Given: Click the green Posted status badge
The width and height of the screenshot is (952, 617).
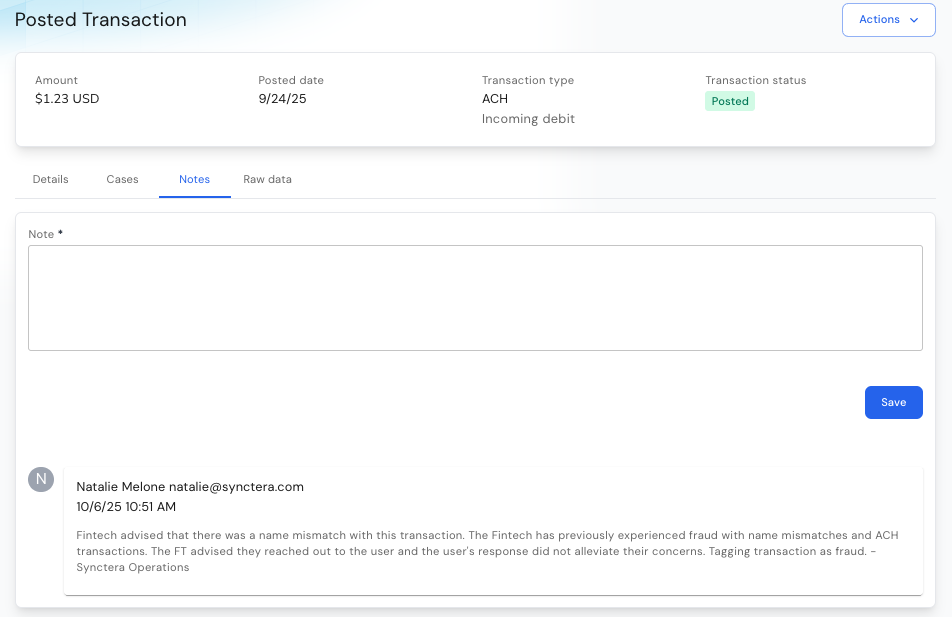Looking at the screenshot, I should 730,101.
